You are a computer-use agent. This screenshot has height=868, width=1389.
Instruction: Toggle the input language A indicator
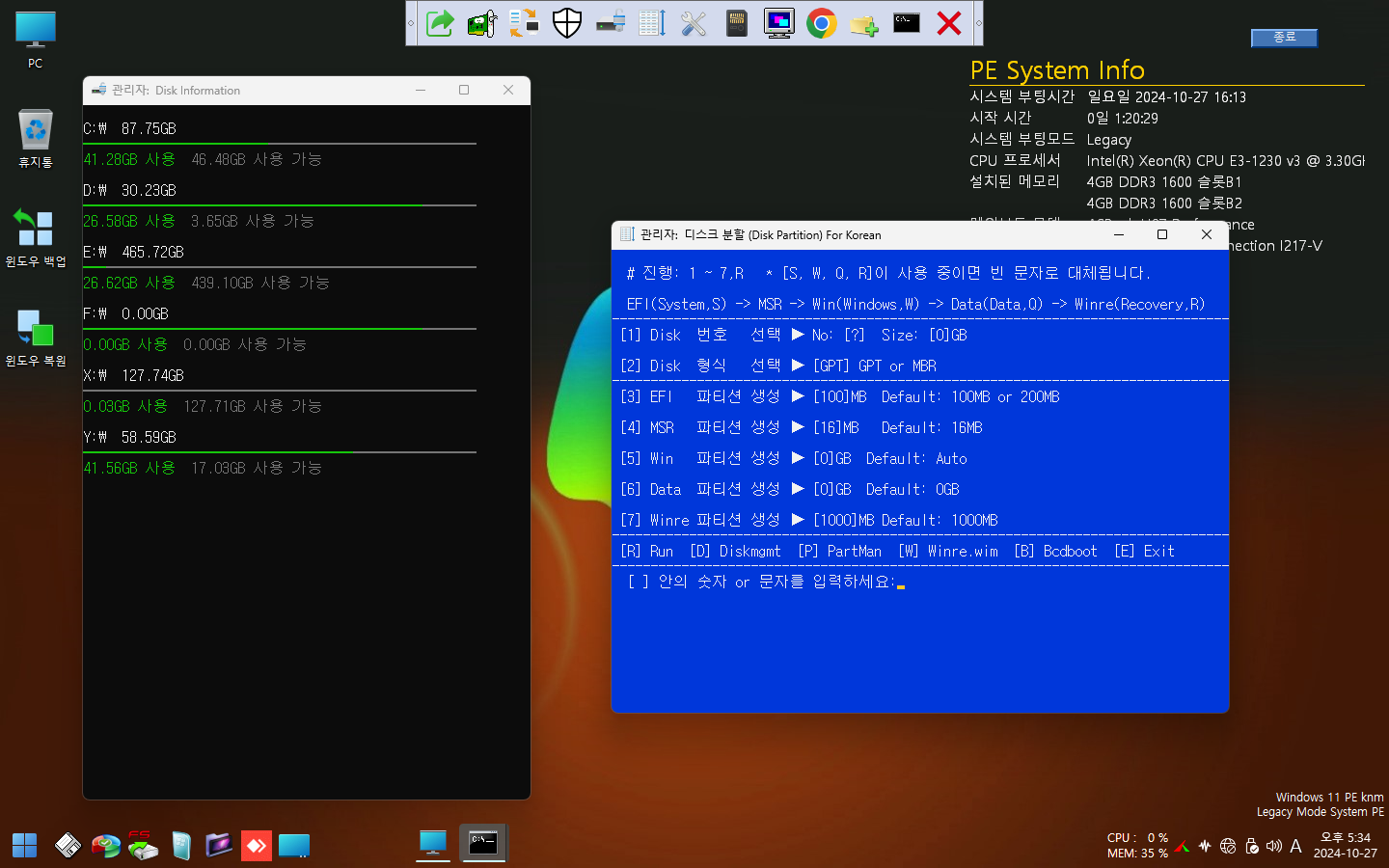pos(1295,846)
